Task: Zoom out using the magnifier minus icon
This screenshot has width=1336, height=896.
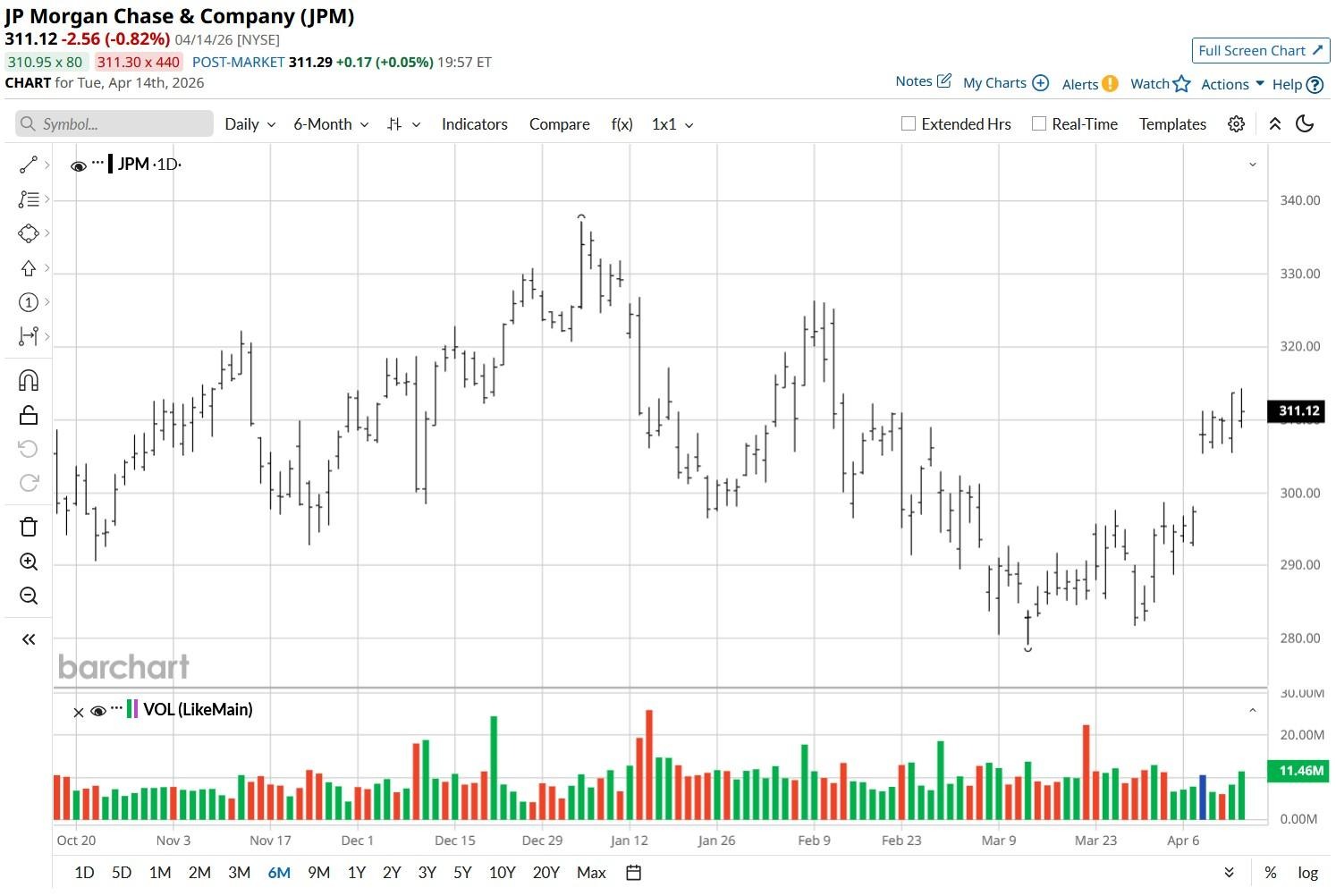Action: point(29,596)
